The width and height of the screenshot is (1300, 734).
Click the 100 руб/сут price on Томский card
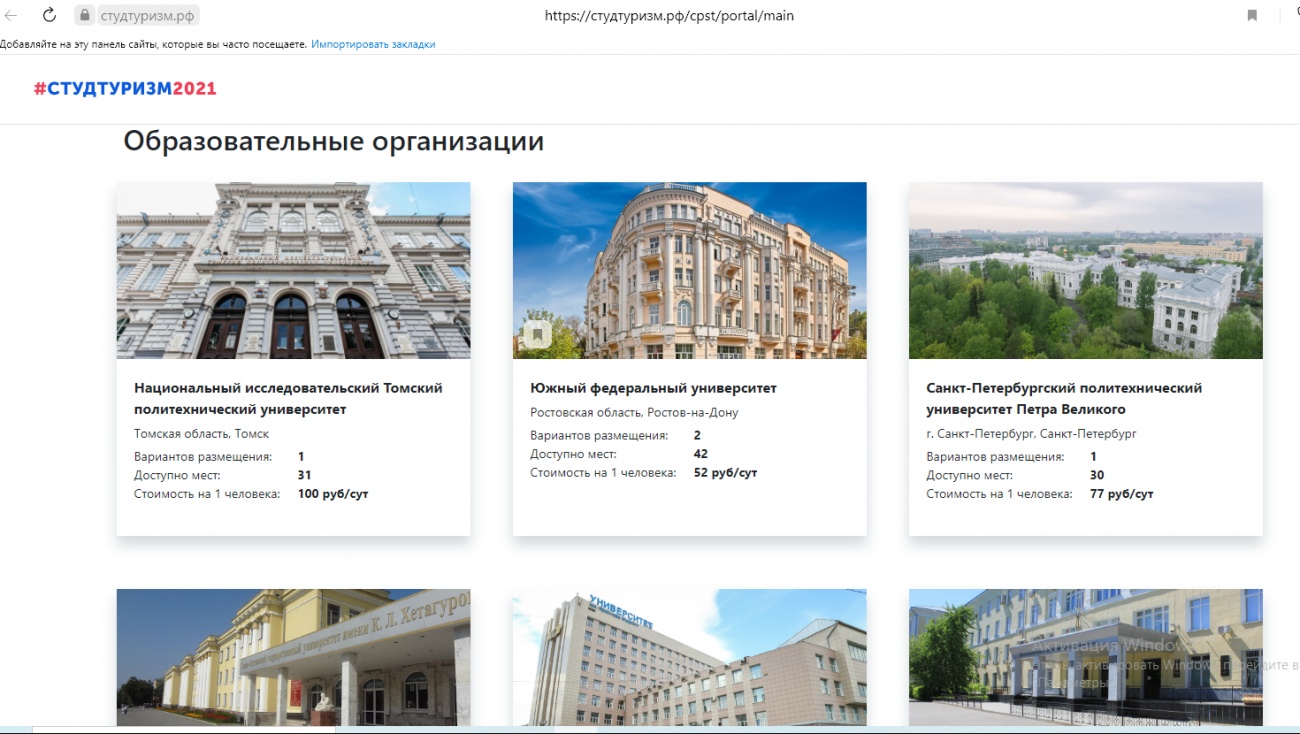tap(333, 494)
